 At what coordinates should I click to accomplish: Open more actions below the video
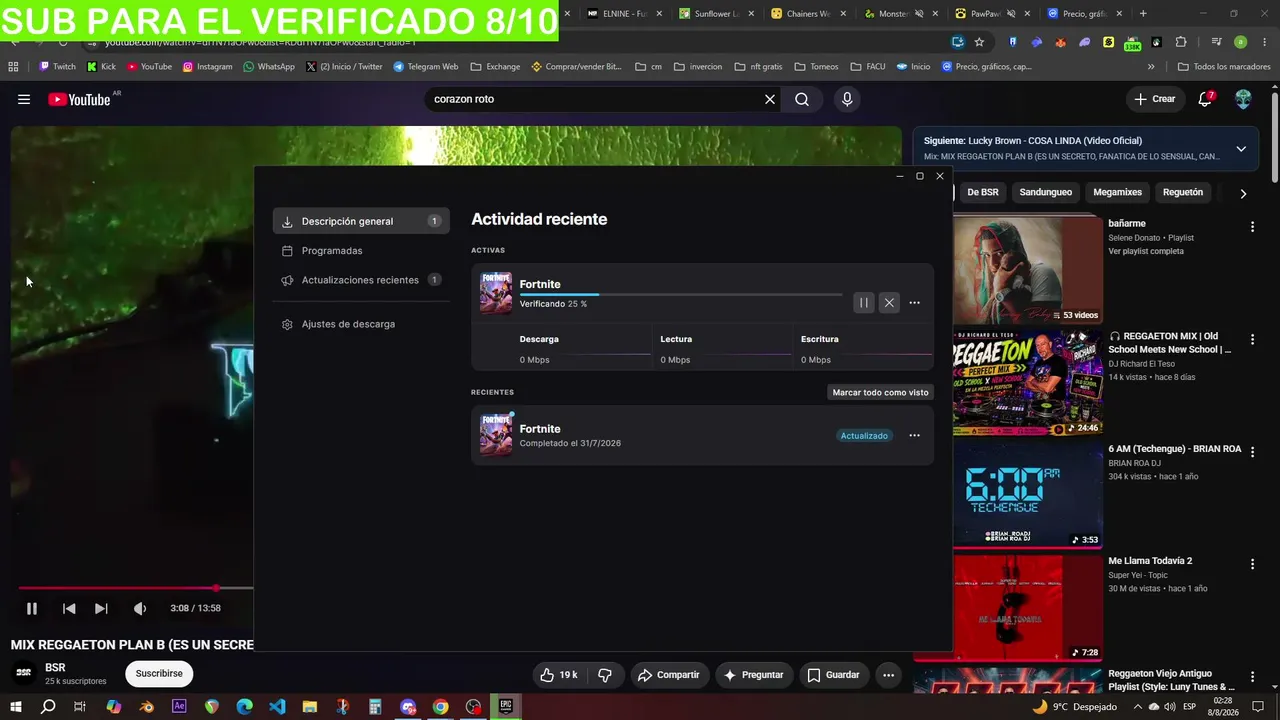point(888,675)
